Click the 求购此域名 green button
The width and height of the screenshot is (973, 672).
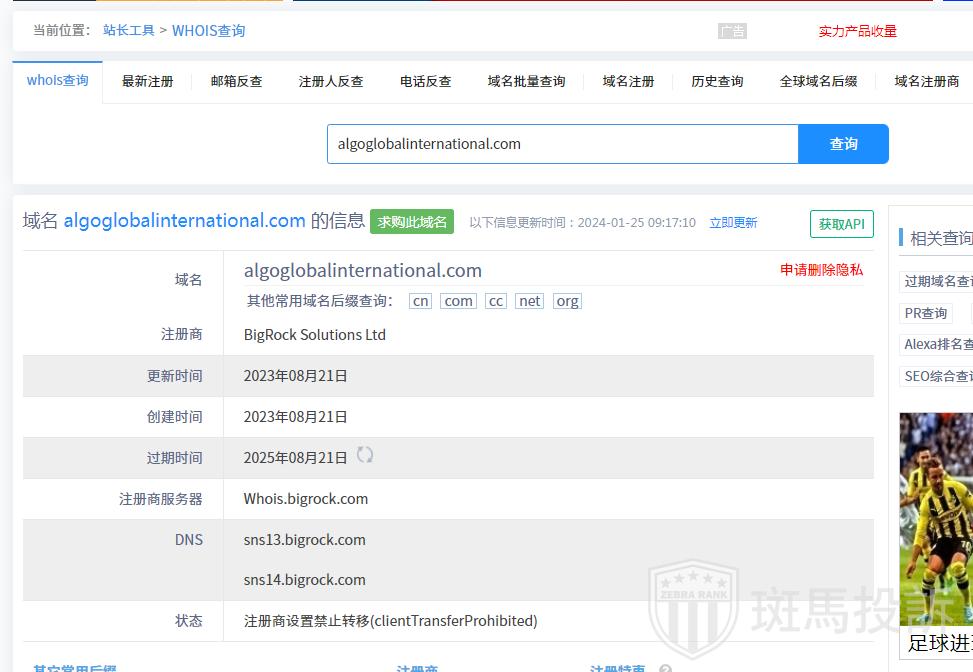click(412, 222)
